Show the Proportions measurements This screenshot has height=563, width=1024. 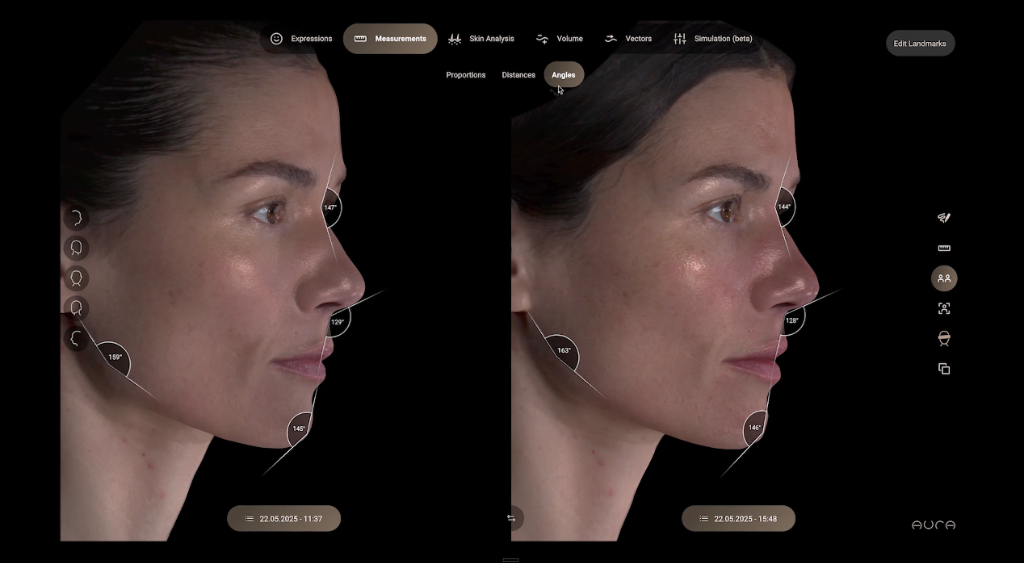click(466, 75)
